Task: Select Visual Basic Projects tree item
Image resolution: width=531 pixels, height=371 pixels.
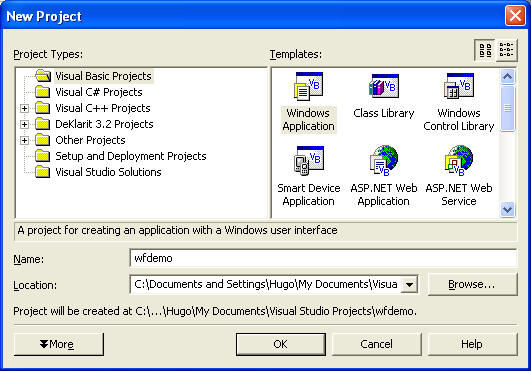Action: point(103,76)
